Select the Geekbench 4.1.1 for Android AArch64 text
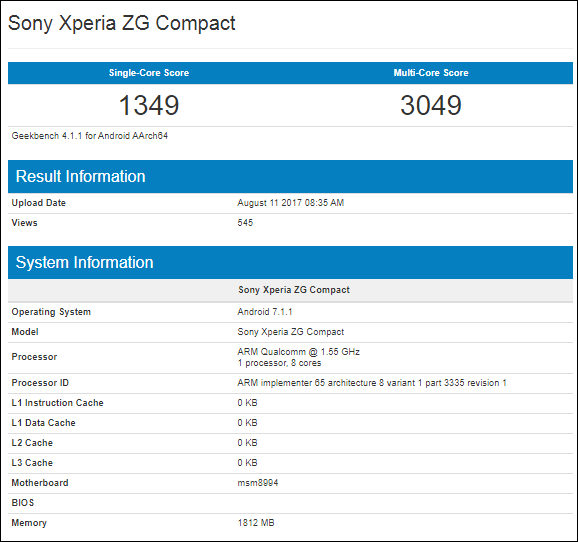Viewport: 578px width, 542px height. (90, 136)
